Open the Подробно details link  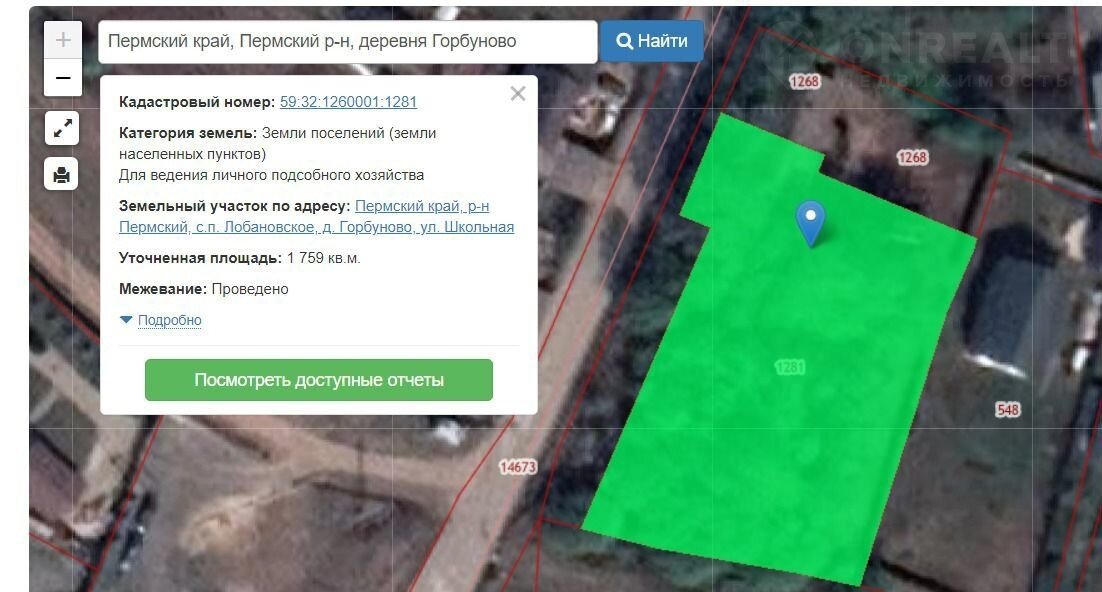(169, 320)
